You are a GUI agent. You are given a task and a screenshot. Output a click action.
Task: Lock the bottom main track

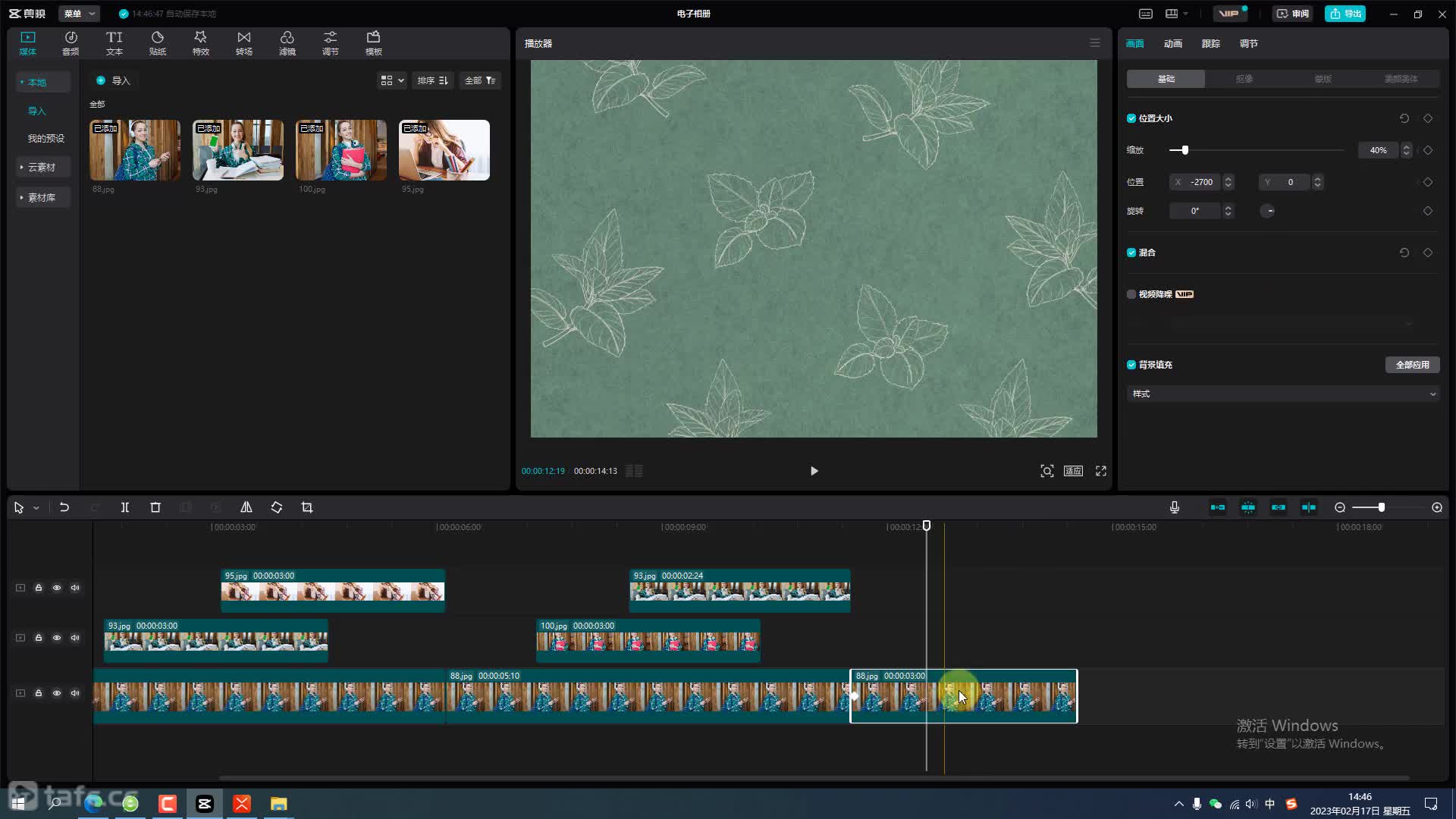point(39,693)
